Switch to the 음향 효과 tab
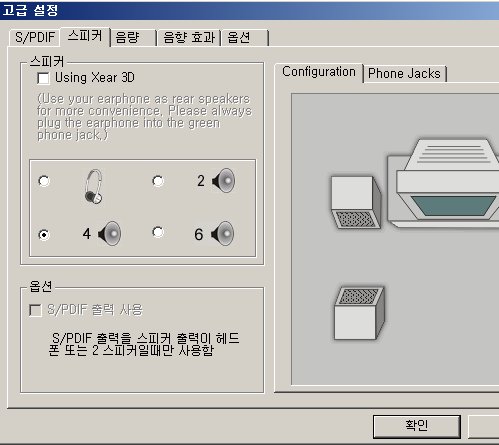 click(x=189, y=37)
